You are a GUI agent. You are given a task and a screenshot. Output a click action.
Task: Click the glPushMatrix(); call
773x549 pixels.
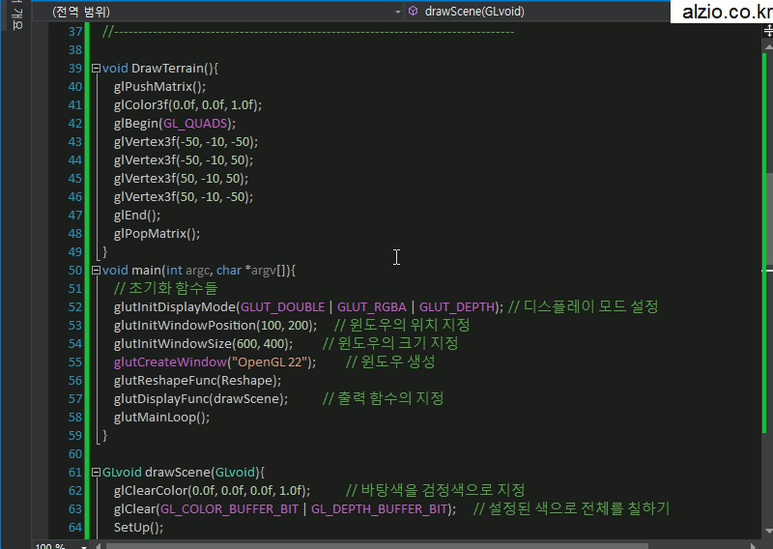[160, 87]
